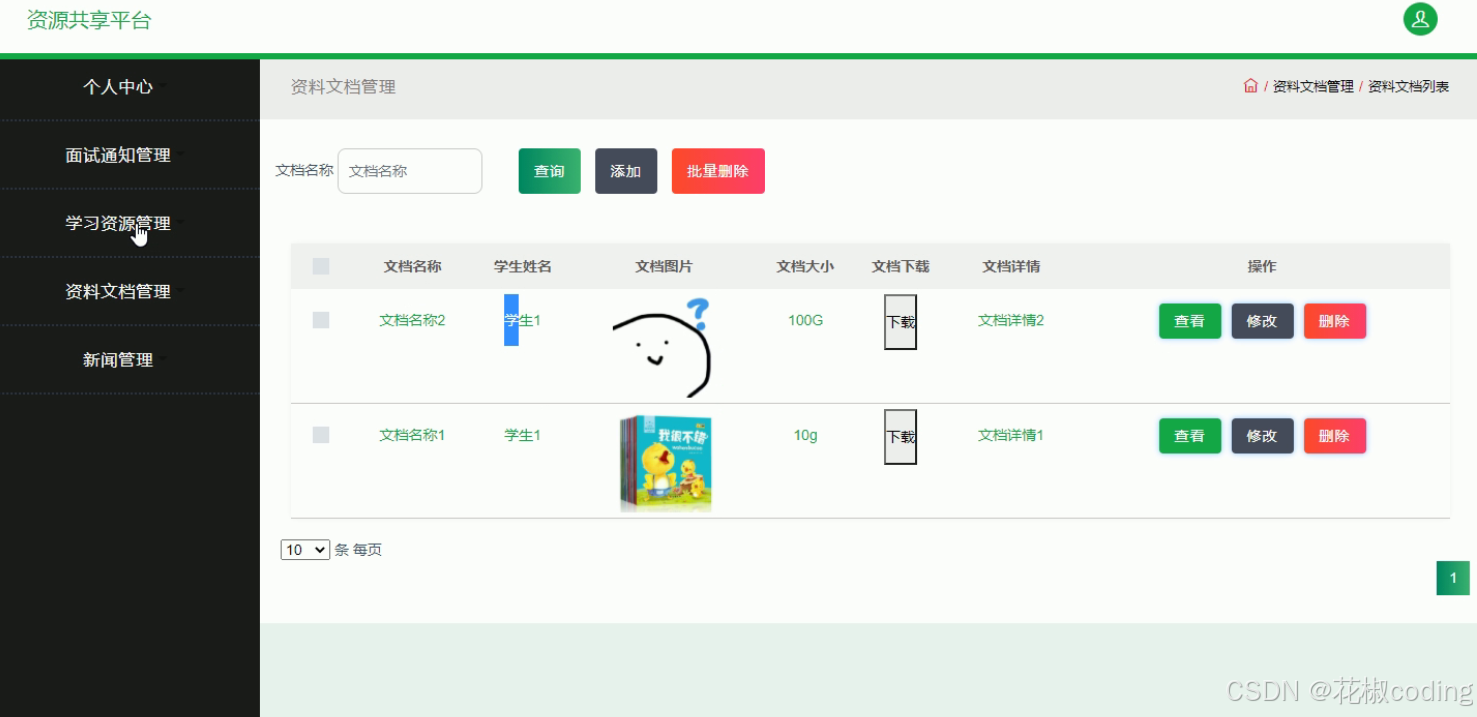
Task: Click the green 查询 search button
Action: [x=549, y=171]
